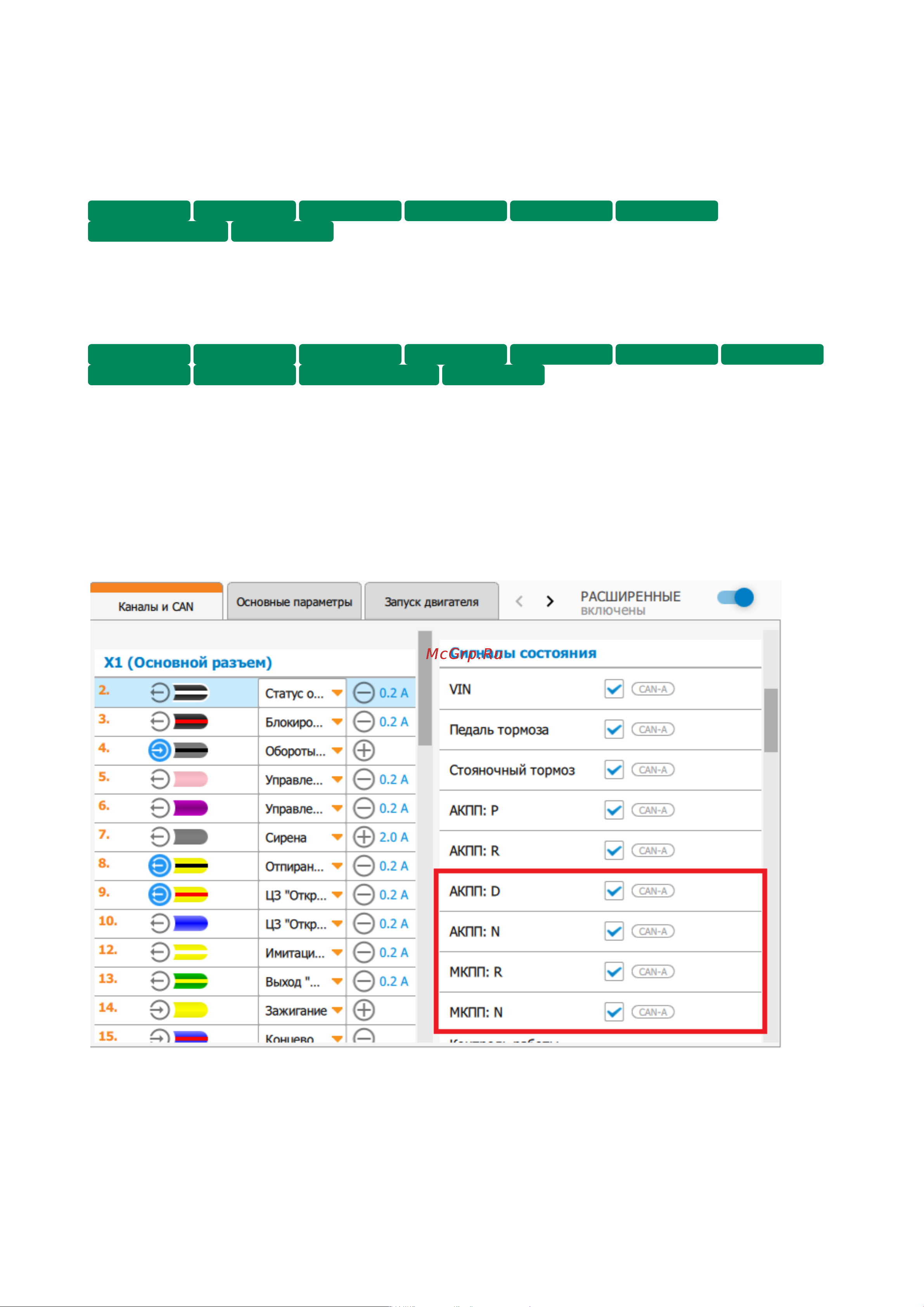Click blue input icon on channel 4

pos(160,750)
